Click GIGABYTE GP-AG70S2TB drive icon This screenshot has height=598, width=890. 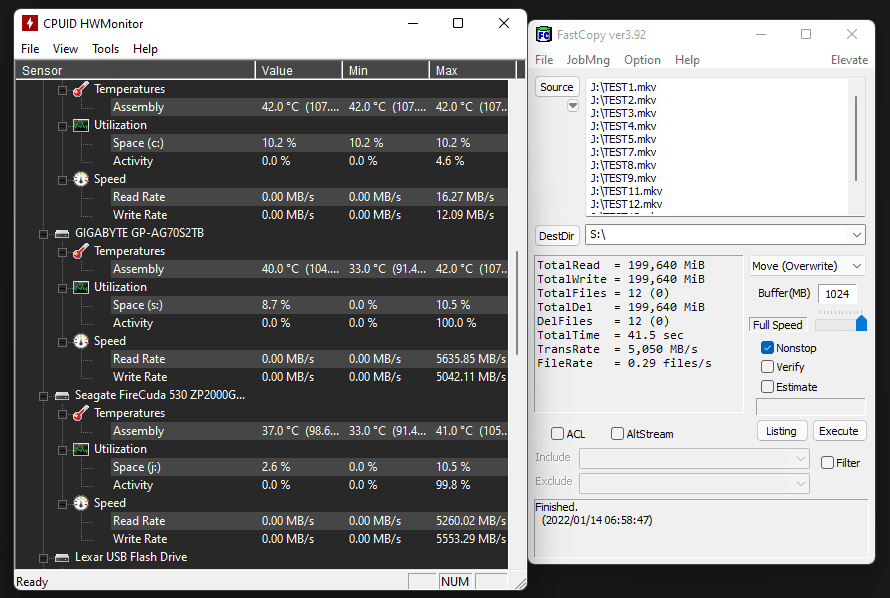62,234
